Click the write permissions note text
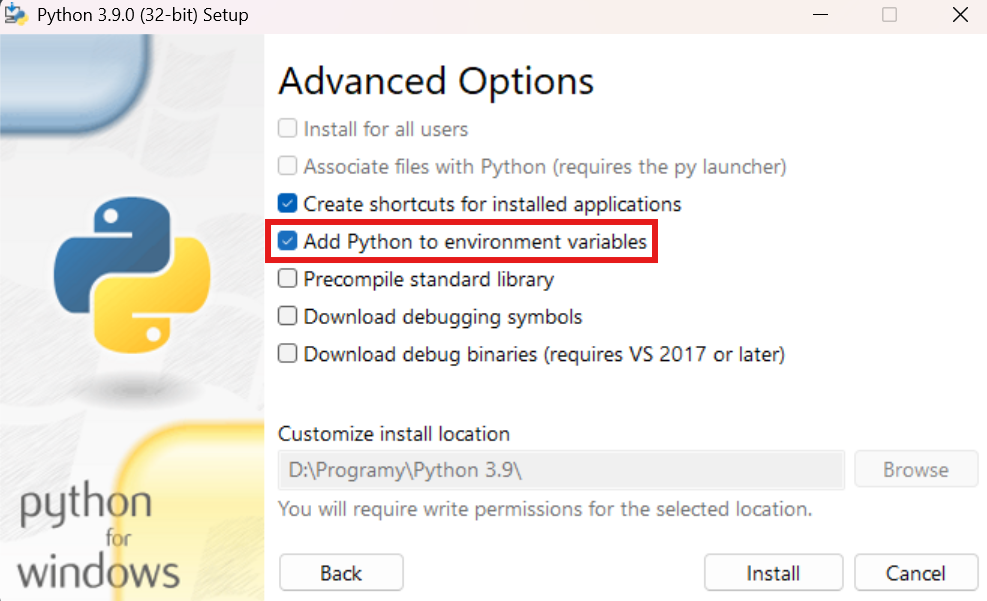987x601 pixels. 545,509
